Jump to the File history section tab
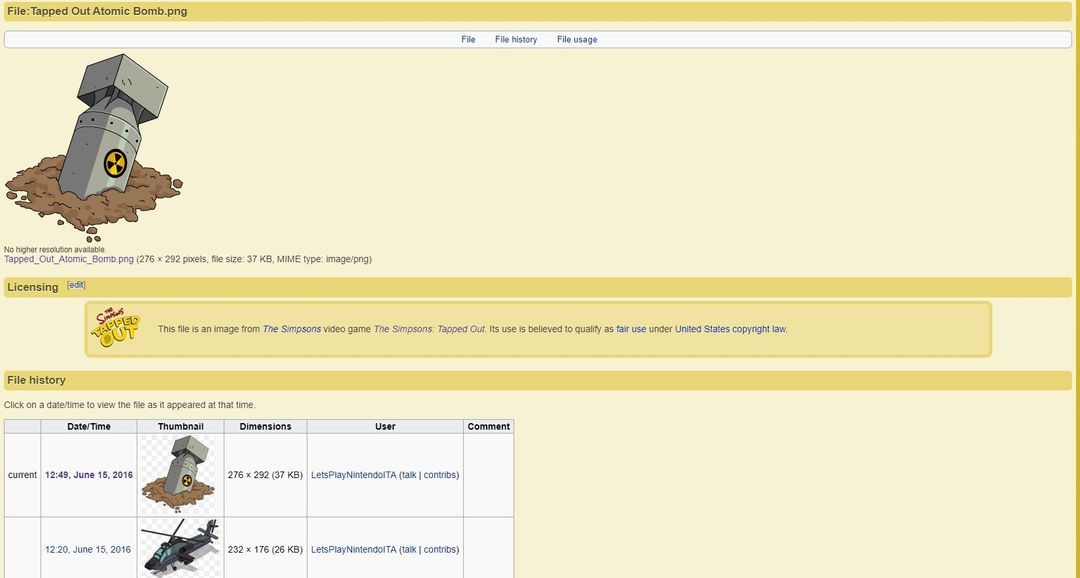Viewport: 1080px width, 578px height. coord(516,40)
